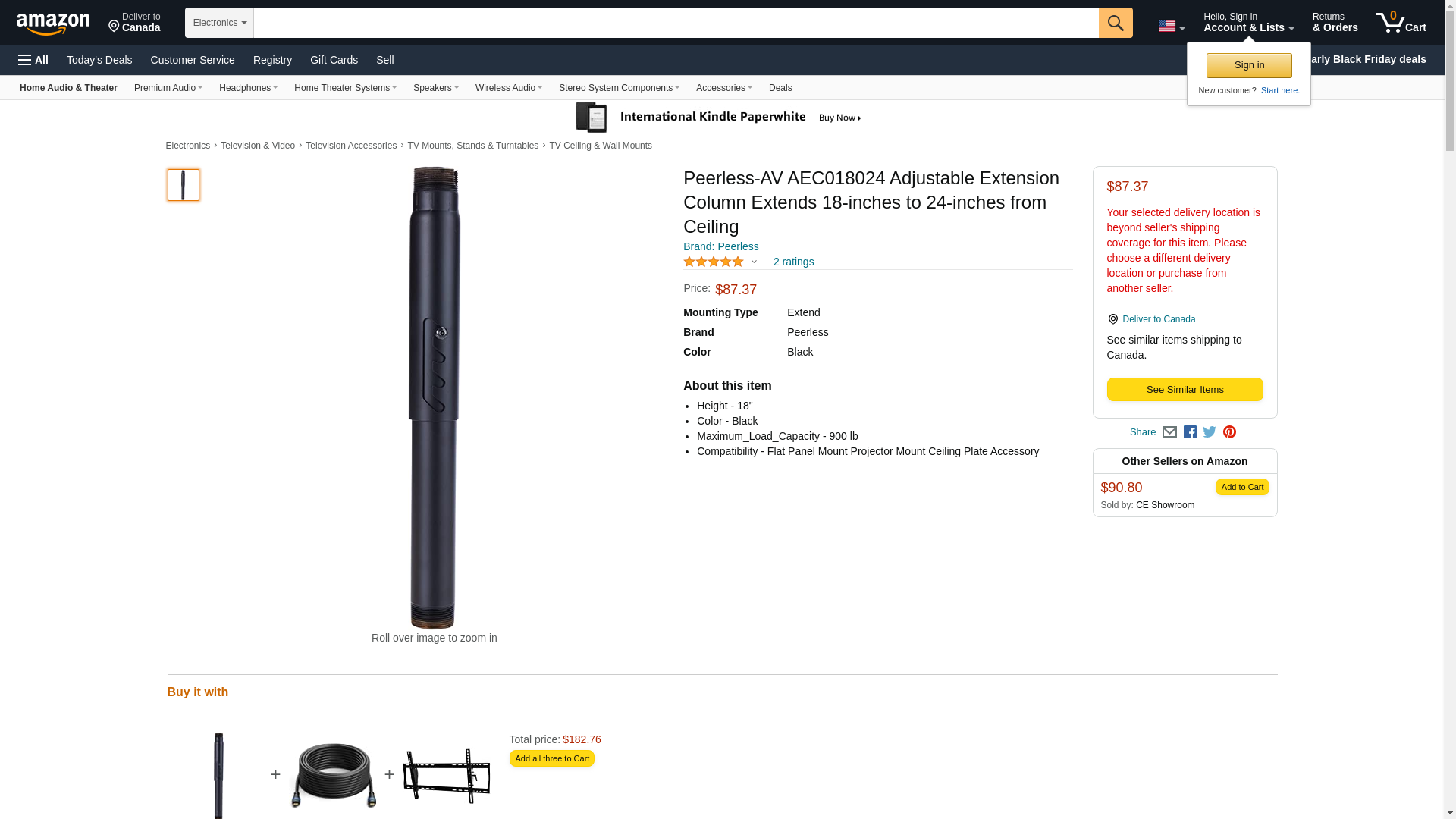The height and width of the screenshot is (819, 1456).
Task: Expand the language flag selector
Action: 1171,27
